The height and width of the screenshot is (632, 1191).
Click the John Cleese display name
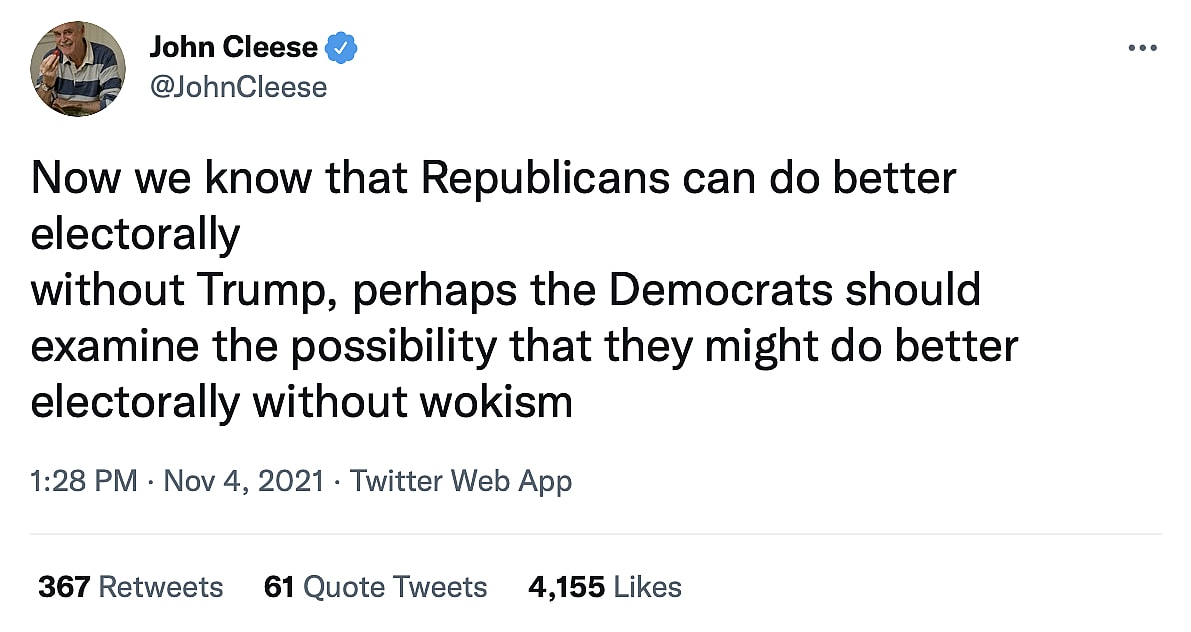pyautogui.click(x=233, y=47)
